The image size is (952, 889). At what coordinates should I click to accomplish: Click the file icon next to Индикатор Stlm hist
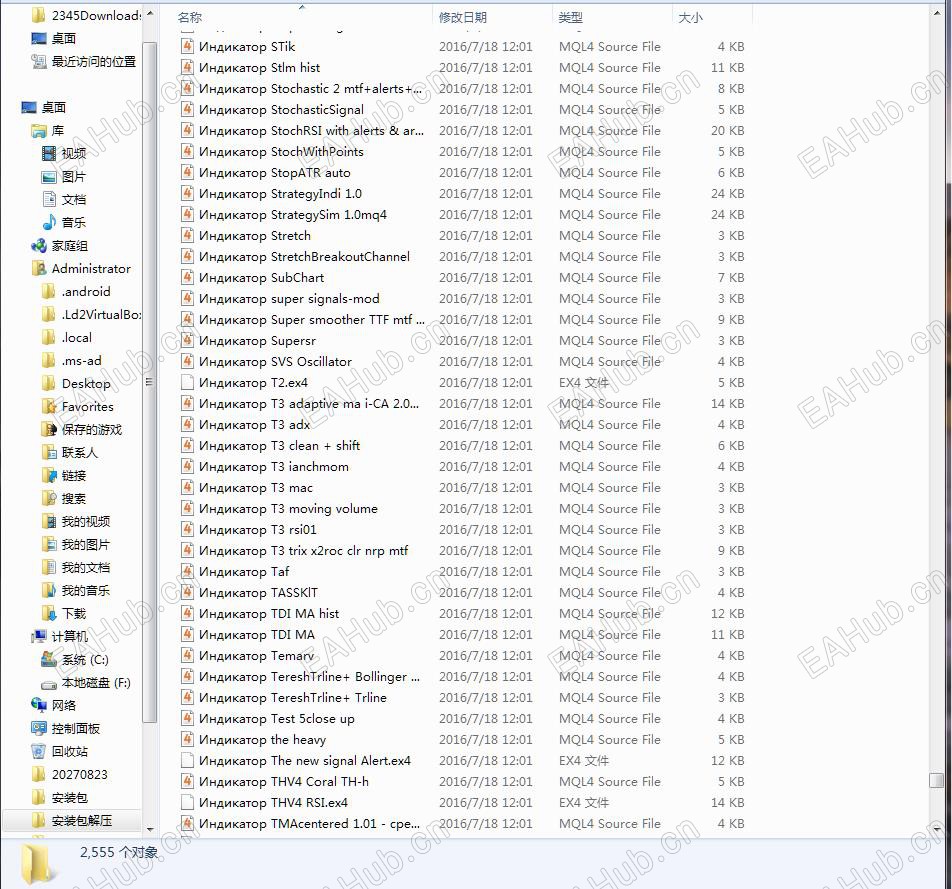tap(188, 67)
